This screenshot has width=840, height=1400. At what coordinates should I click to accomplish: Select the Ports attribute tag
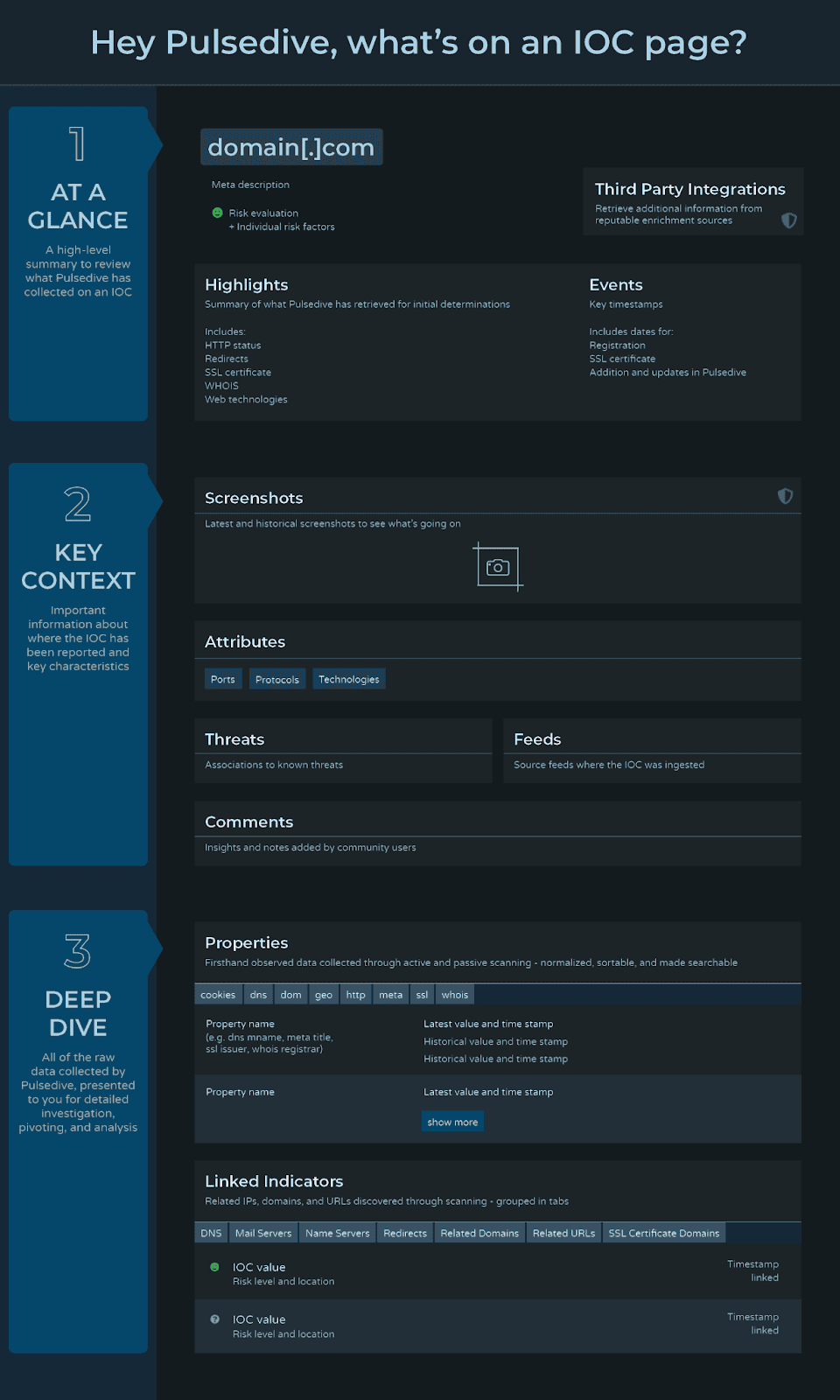coord(223,679)
